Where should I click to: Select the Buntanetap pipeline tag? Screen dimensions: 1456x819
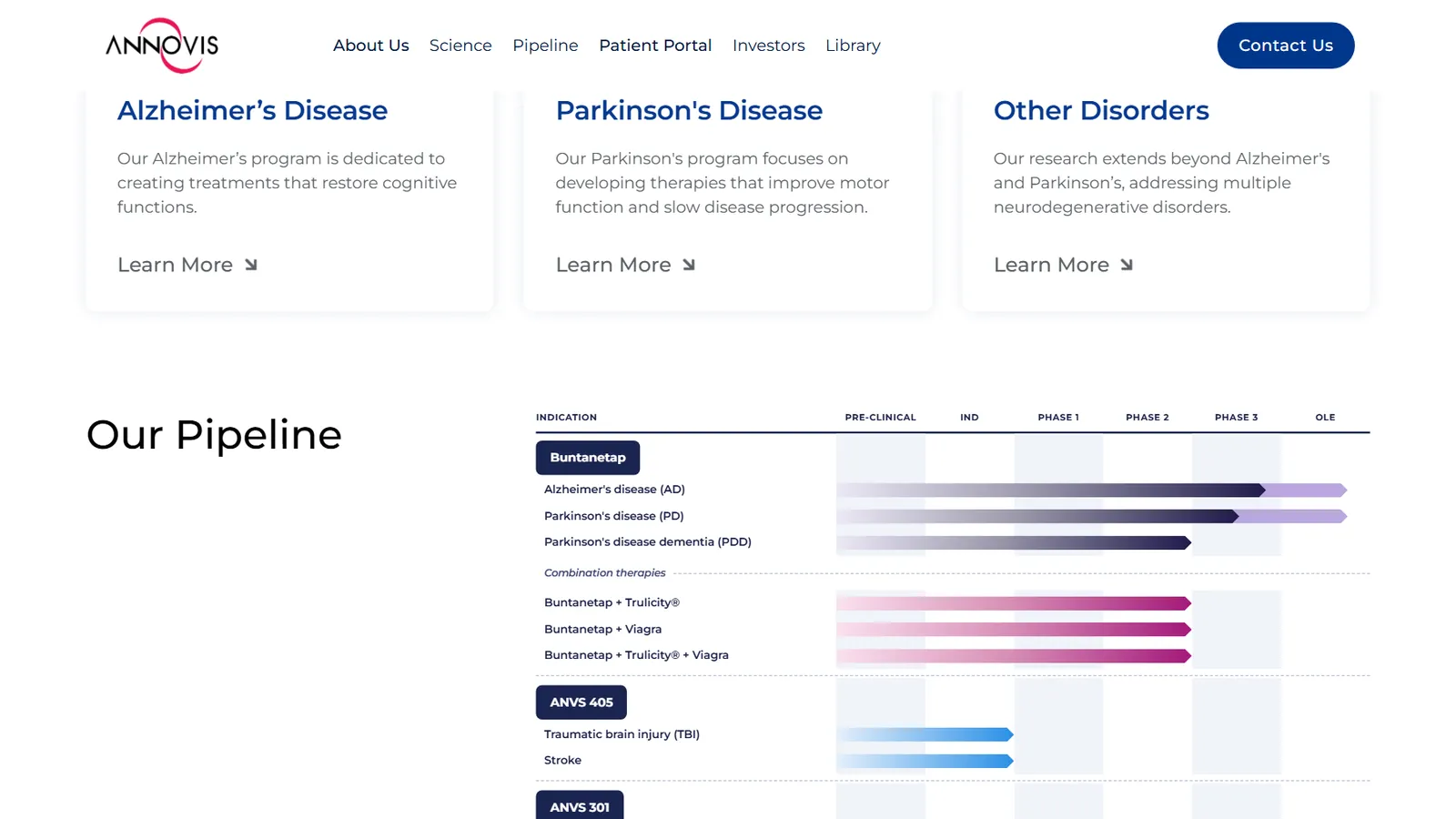pos(588,458)
